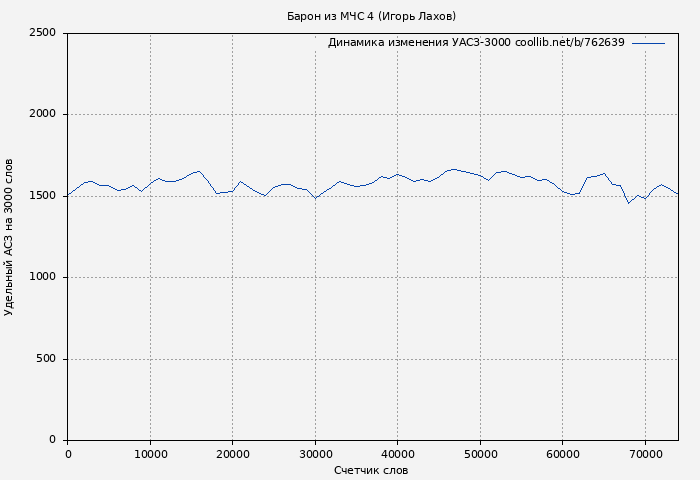Click the y-axis tick label 1500

[42, 196]
